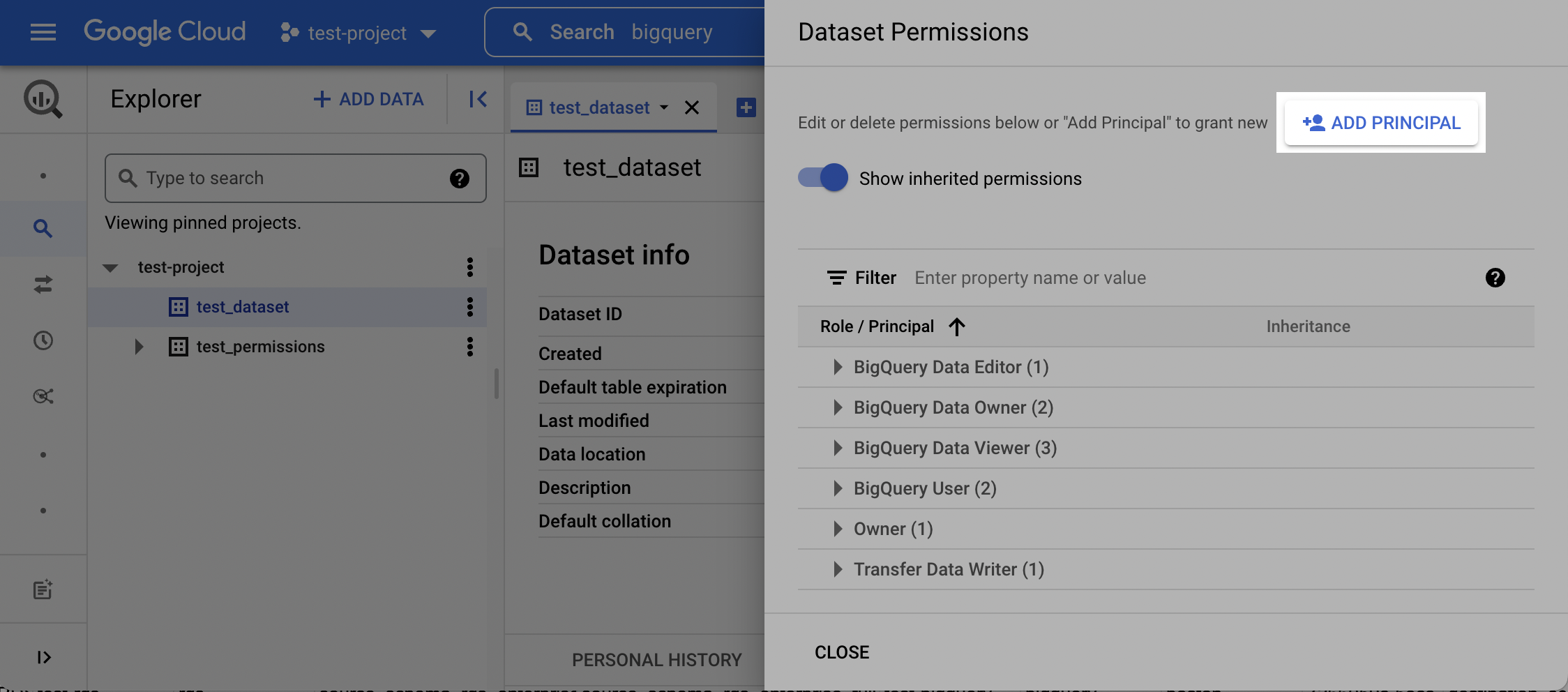Image resolution: width=1568 pixels, height=692 pixels.
Task: Open Data transfers icon in sidebar
Action: click(43, 285)
